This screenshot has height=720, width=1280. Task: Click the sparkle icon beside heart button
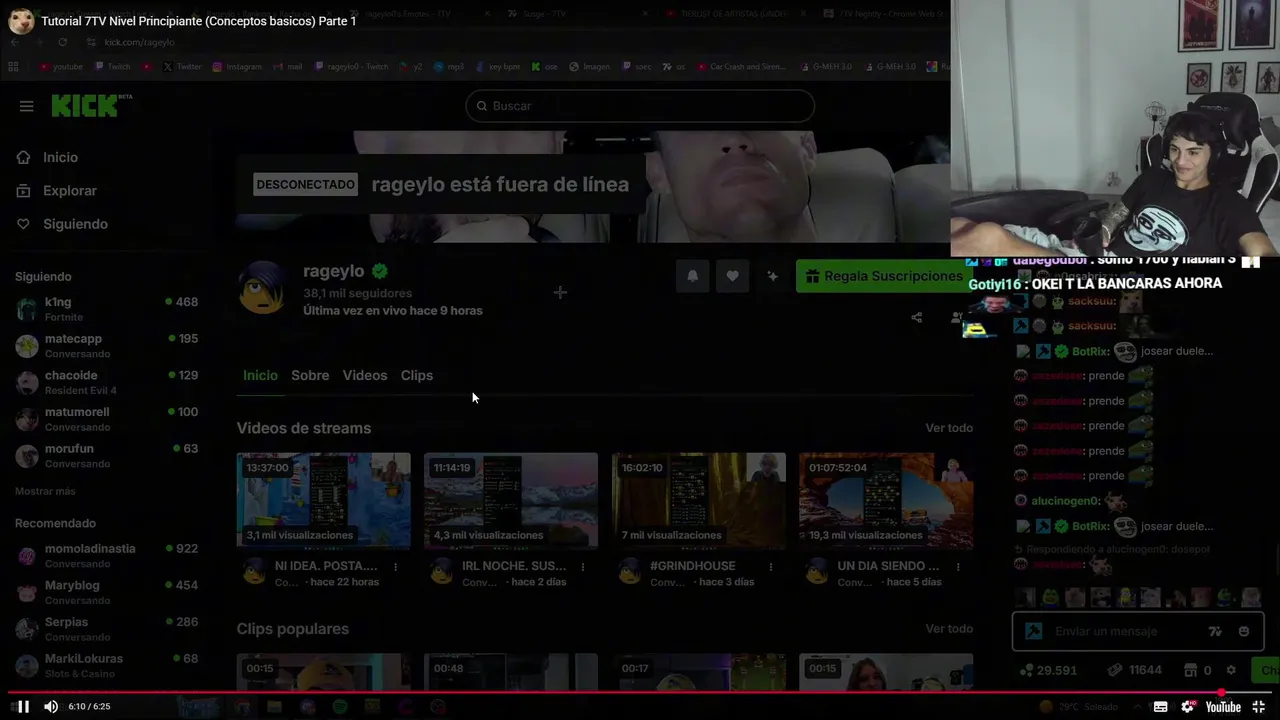(x=772, y=276)
